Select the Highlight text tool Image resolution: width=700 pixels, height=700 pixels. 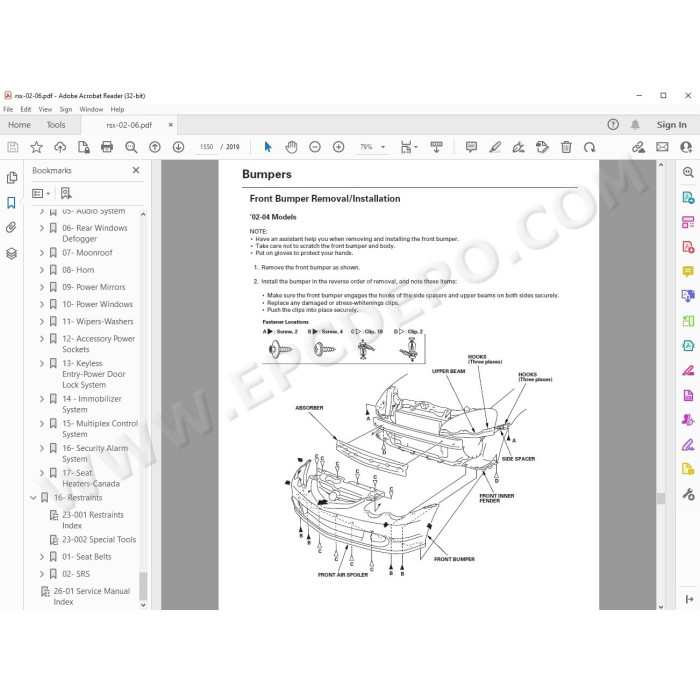(495, 147)
